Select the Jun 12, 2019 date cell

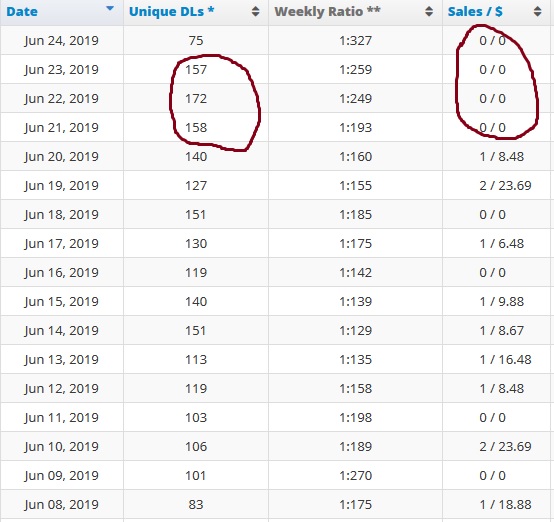click(x=61, y=388)
